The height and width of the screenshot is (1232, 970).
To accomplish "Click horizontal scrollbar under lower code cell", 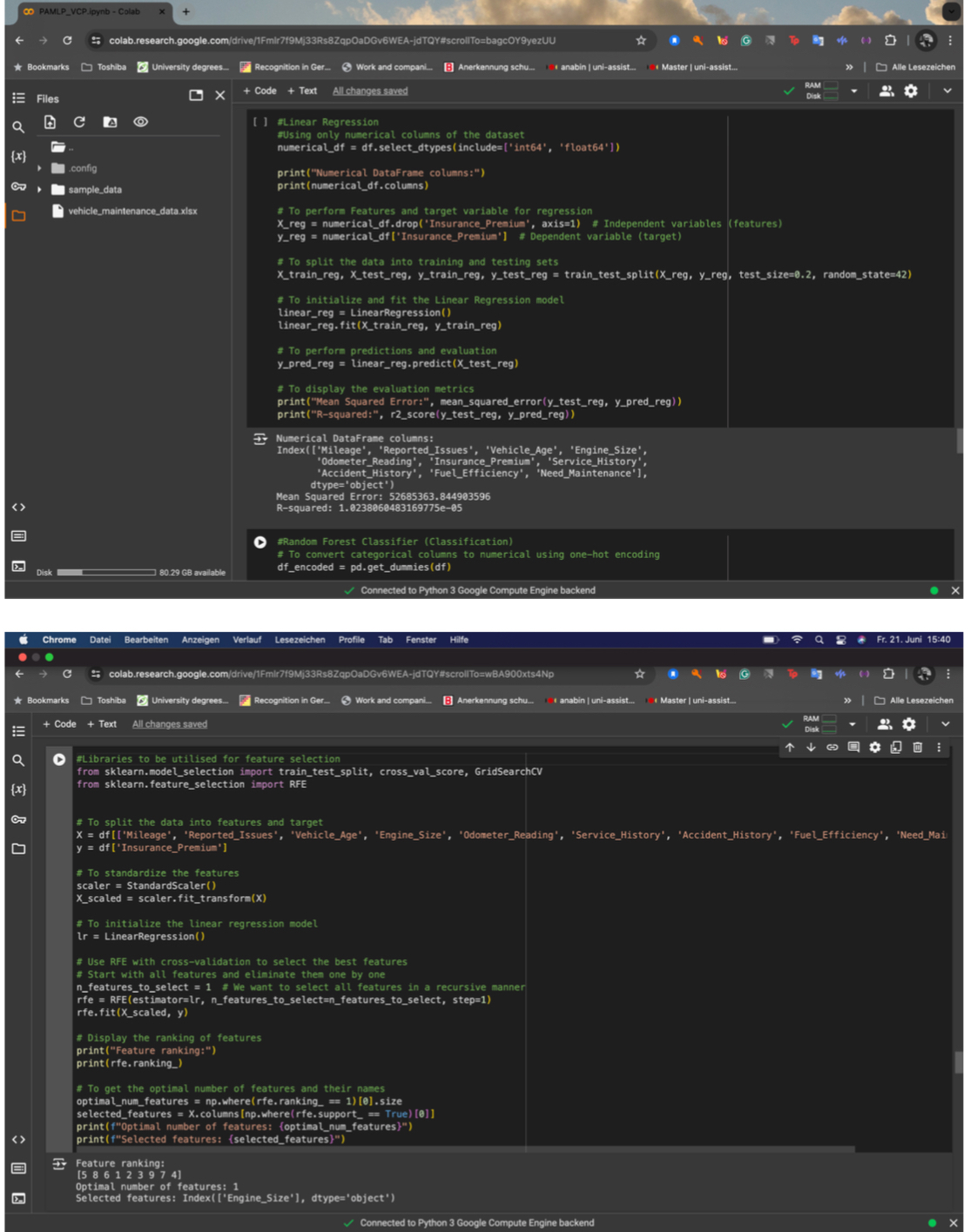I will pyautogui.click(x=466, y=1149).
